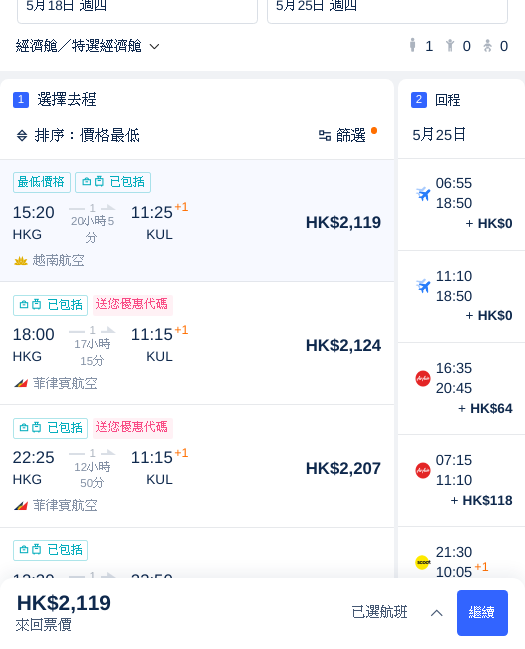
Task: Choose the 11:10 return flight + HK$0
Action: coord(461,296)
